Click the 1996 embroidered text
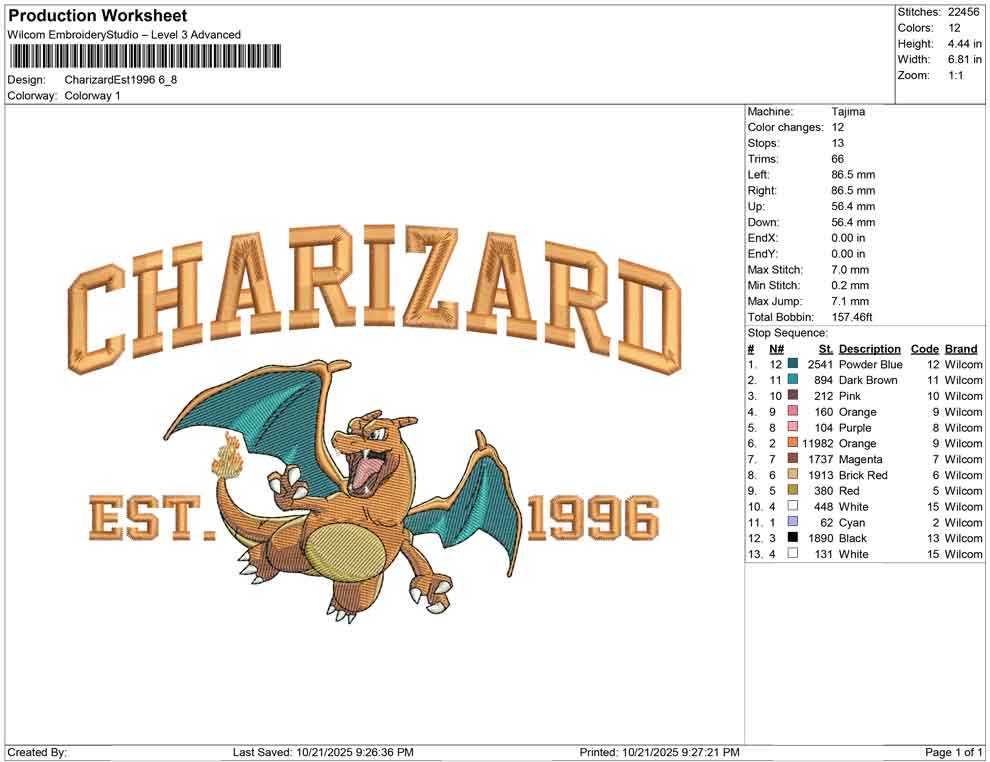The image size is (990, 762). pyautogui.click(x=593, y=518)
